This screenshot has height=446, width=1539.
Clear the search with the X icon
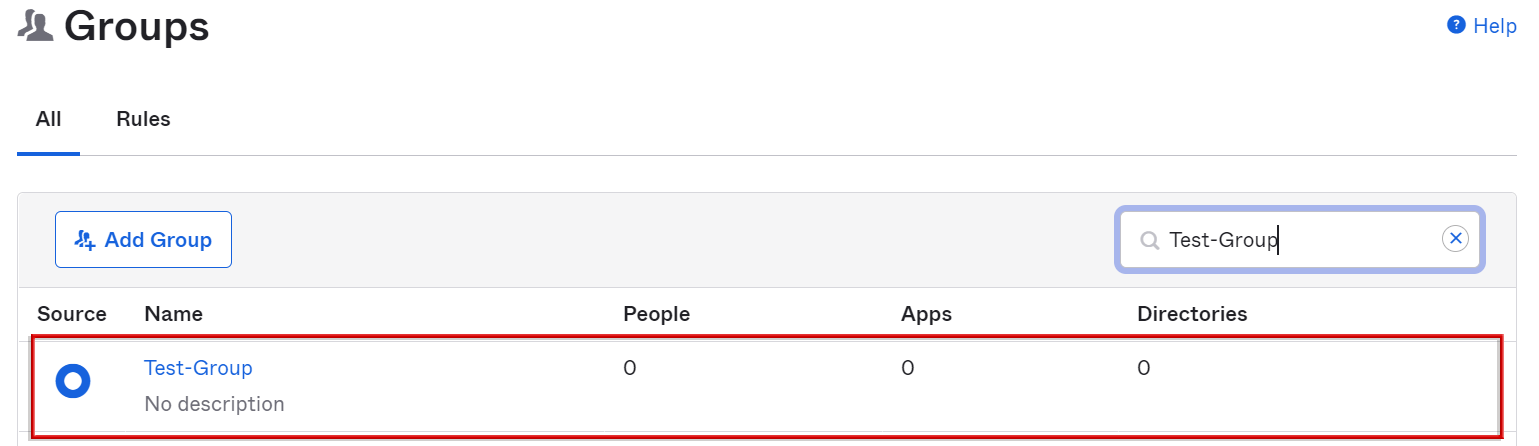(x=1455, y=238)
